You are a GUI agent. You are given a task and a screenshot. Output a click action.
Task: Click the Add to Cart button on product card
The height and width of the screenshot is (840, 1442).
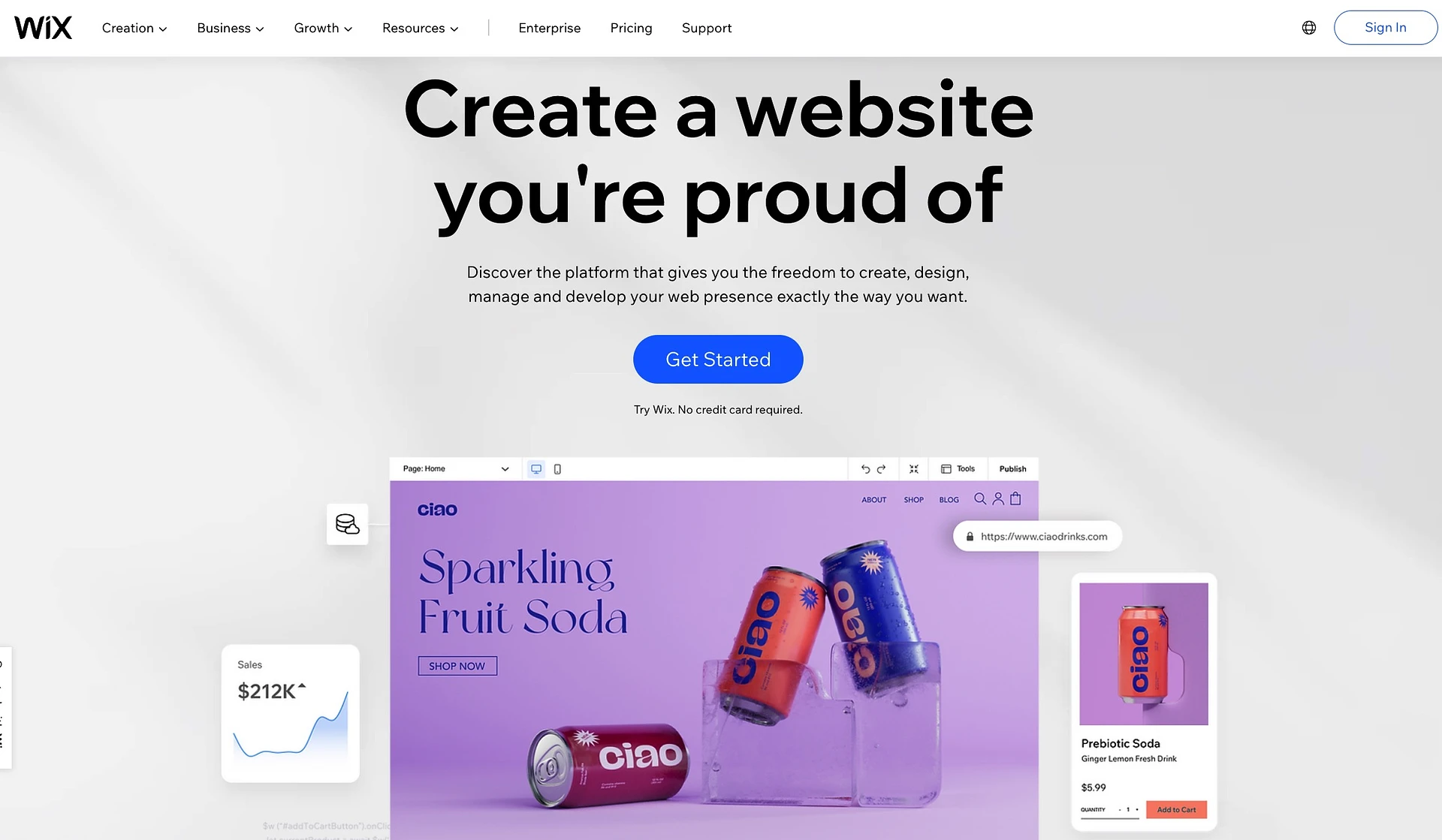[1176, 809]
